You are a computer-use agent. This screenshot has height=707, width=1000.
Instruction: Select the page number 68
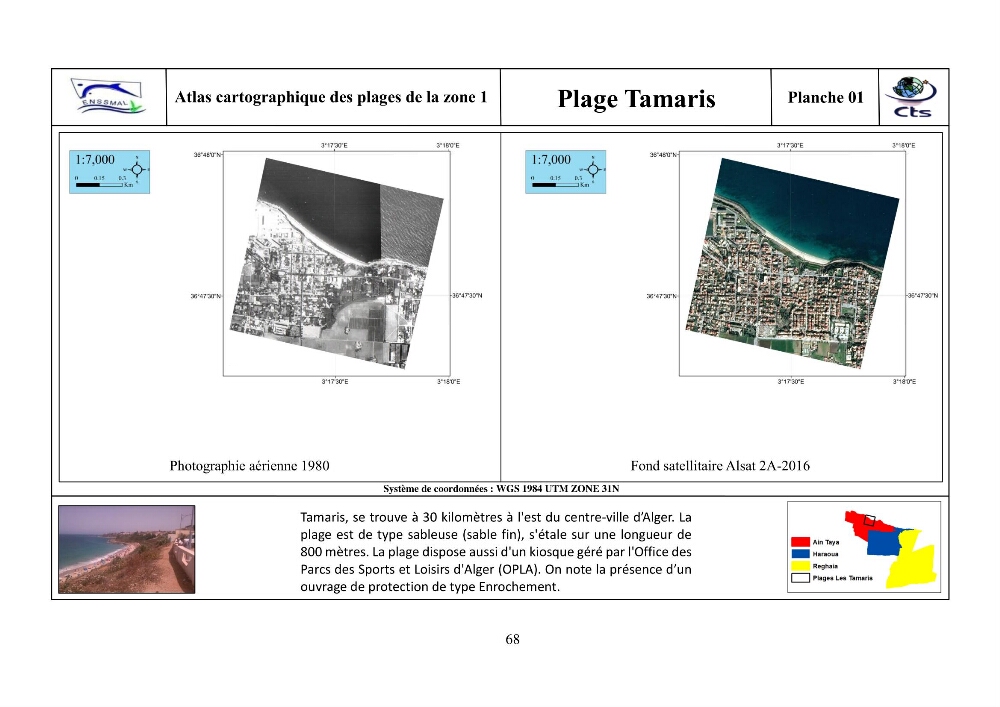point(512,639)
